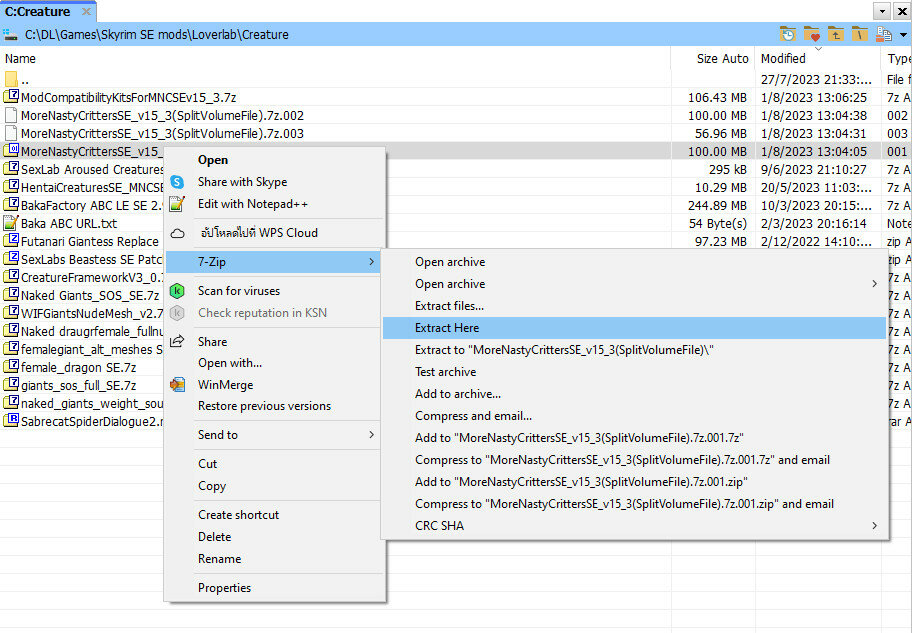Select Extract files... in the 7-Zip submenu
This screenshot has width=912, height=633.
click(x=634, y=306)
